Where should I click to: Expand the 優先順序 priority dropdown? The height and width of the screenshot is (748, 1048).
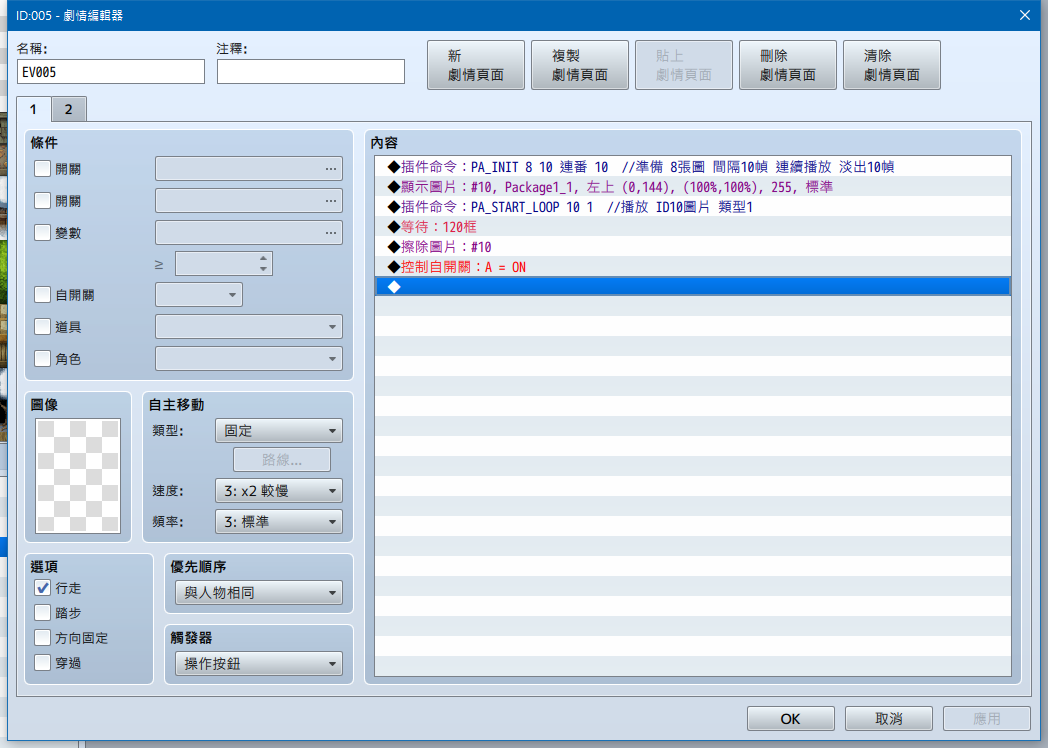pyautogui.click(x=259, y=593)
